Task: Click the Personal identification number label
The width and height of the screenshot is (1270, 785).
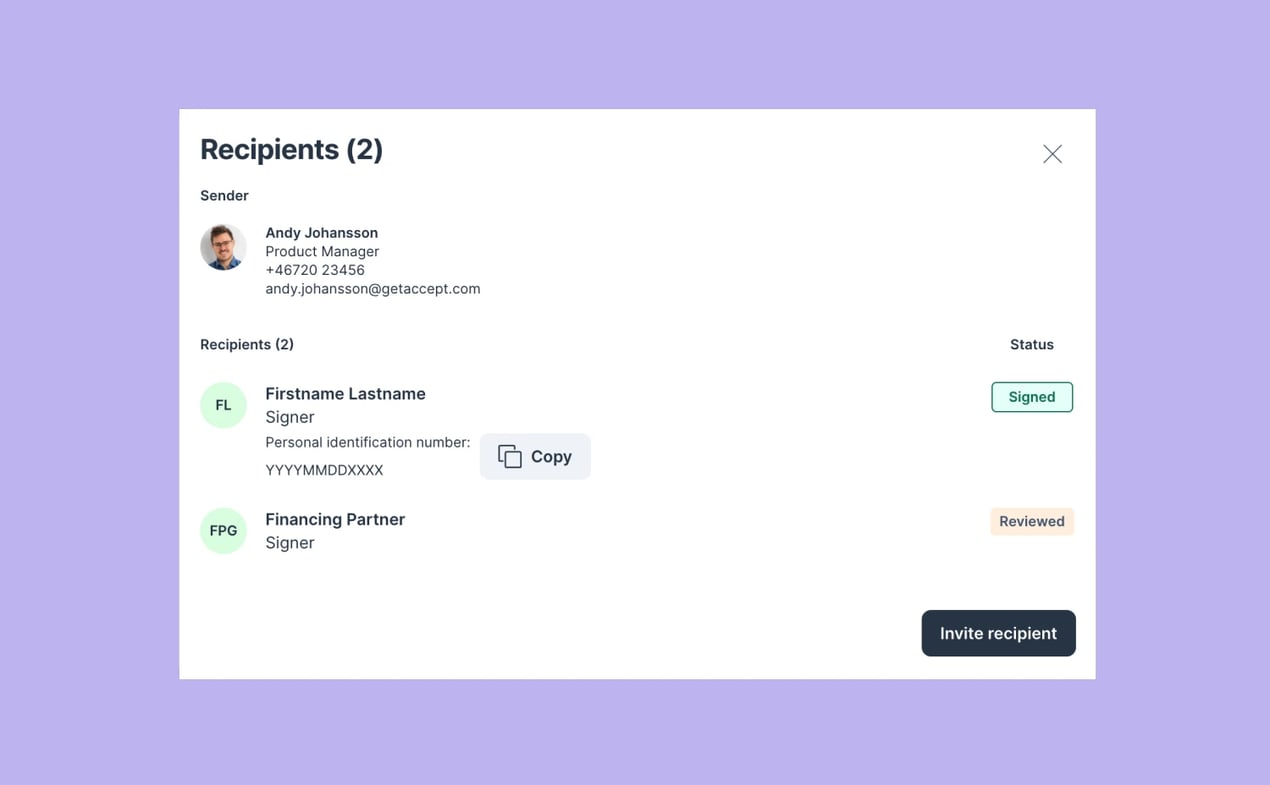Action: click(367, 442)
